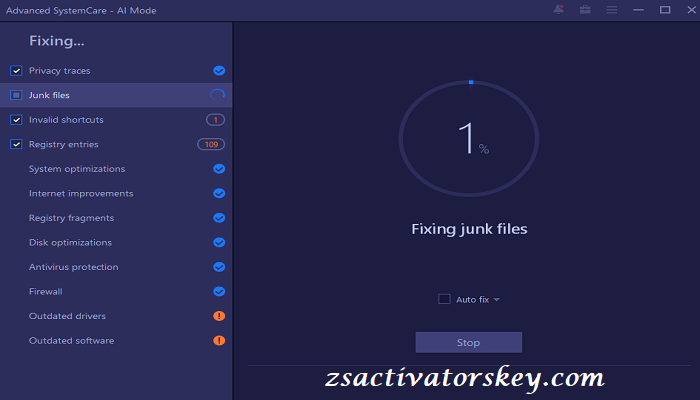Image resolution: width=700 pixels, height=400 pixels.
Task: Select the Registry entries row label
Action: (x=63, y=144)
